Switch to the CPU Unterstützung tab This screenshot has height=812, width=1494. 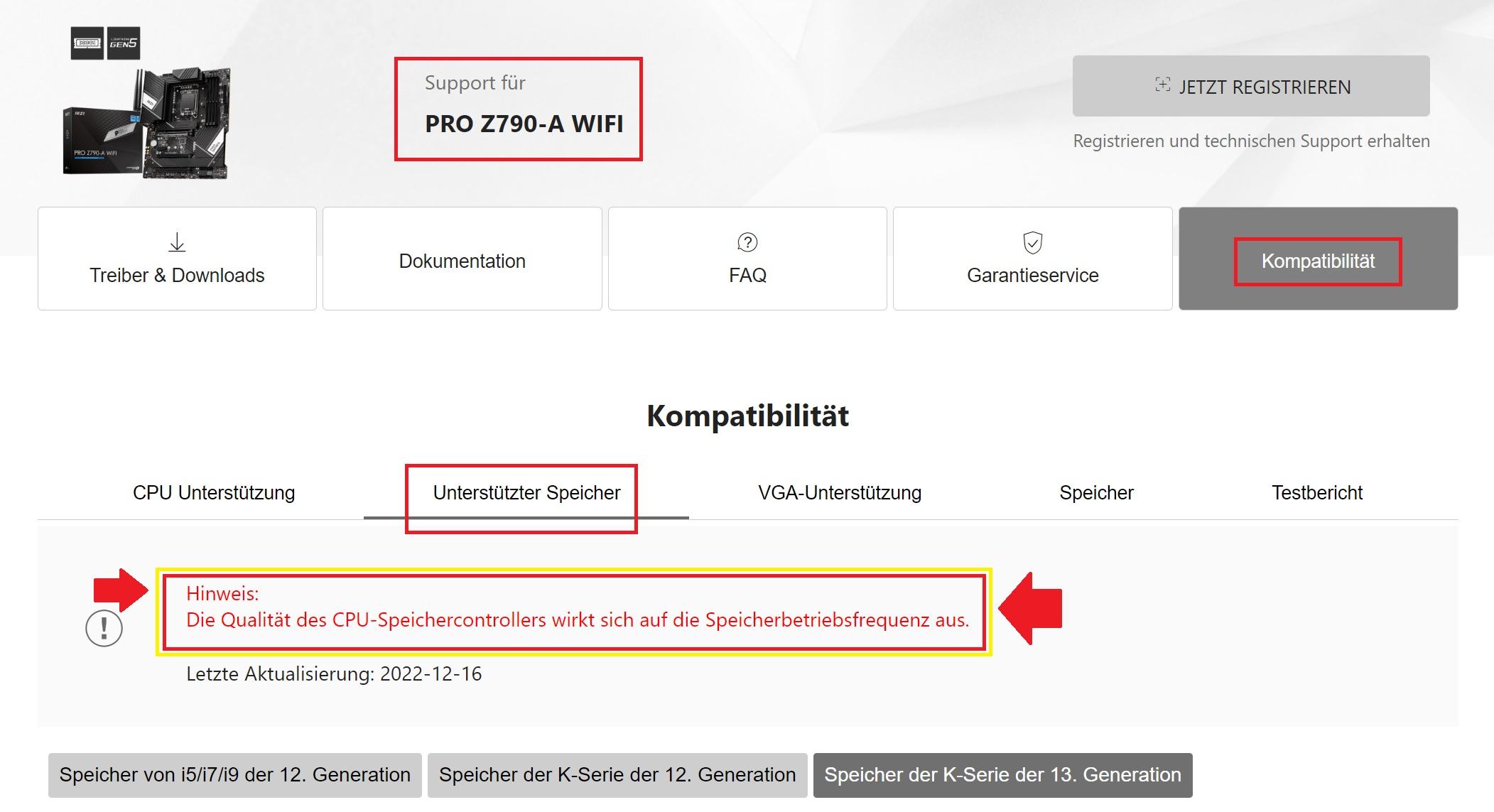click(x=214, y=492)
